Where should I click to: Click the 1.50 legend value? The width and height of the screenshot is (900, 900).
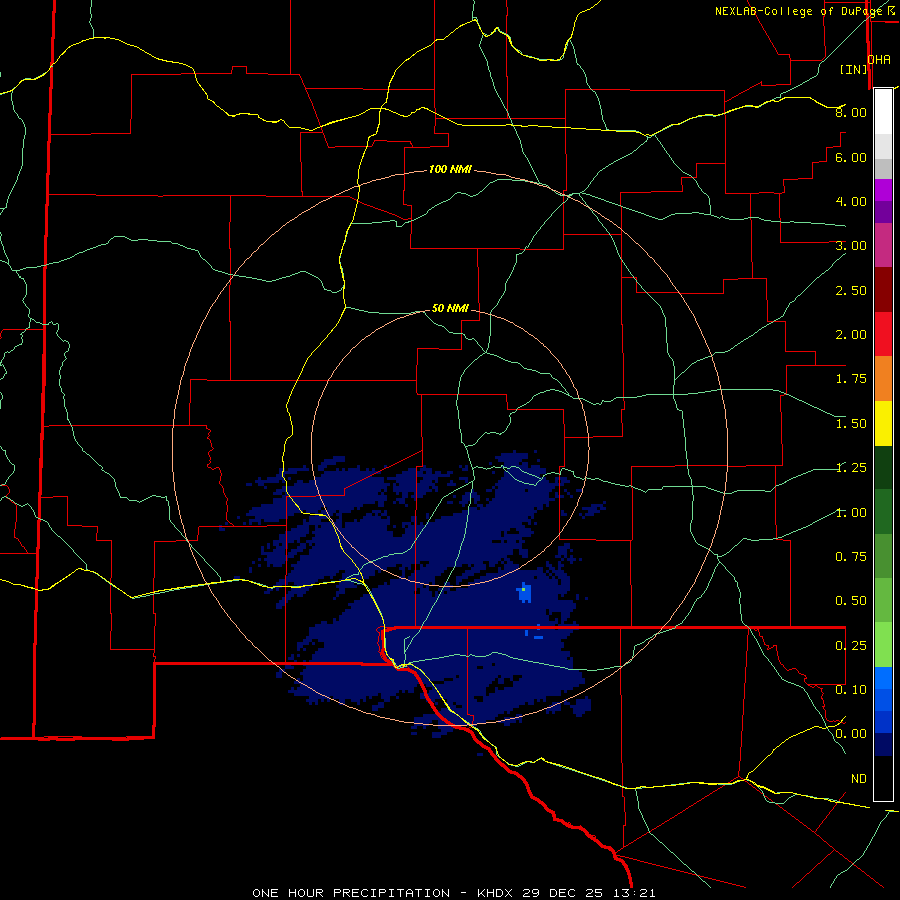click(851, 424)
